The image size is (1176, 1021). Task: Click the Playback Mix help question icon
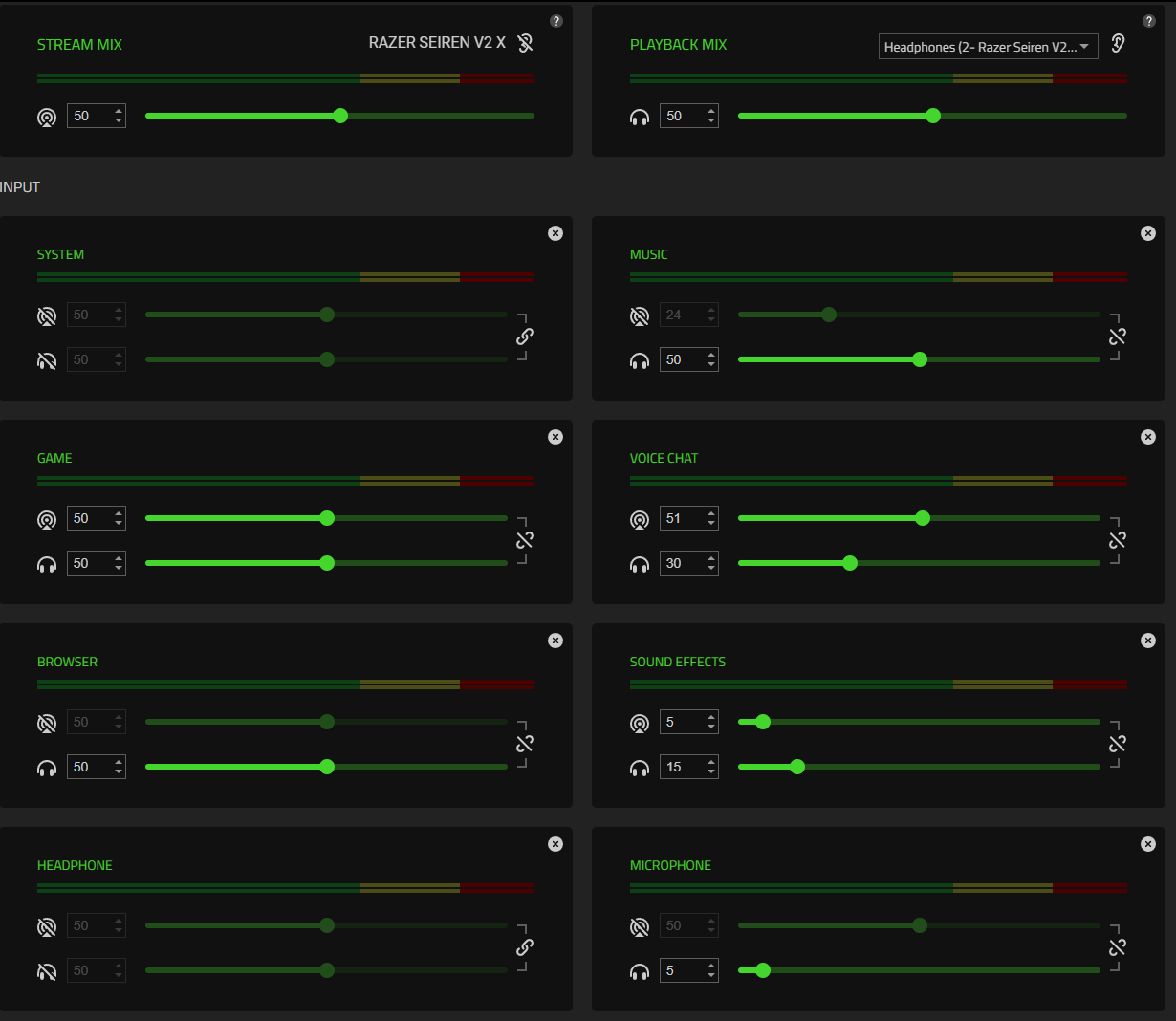point(1149,21)
